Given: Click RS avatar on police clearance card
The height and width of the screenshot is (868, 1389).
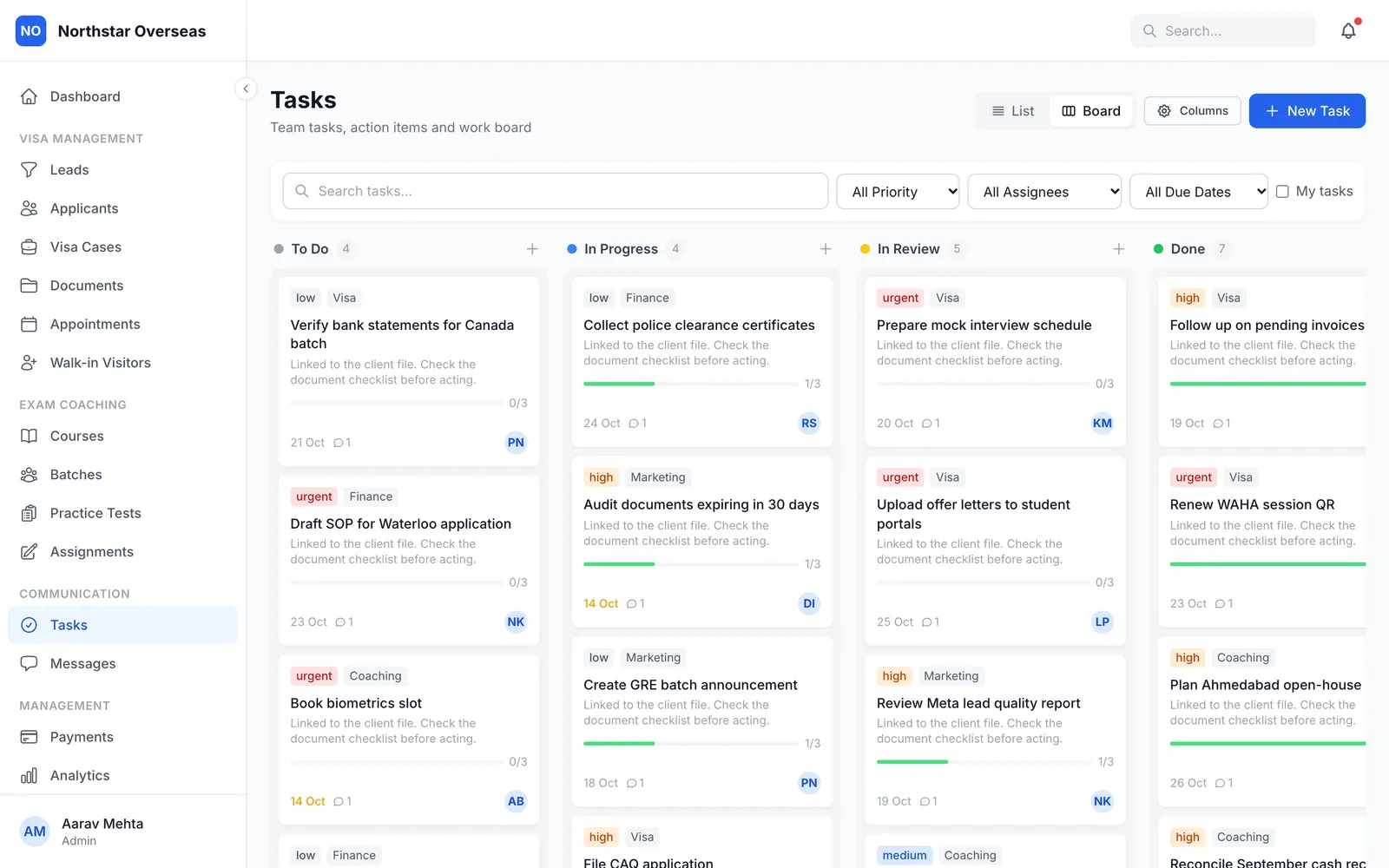Looking at the screenshot, I should coord(809,424).
